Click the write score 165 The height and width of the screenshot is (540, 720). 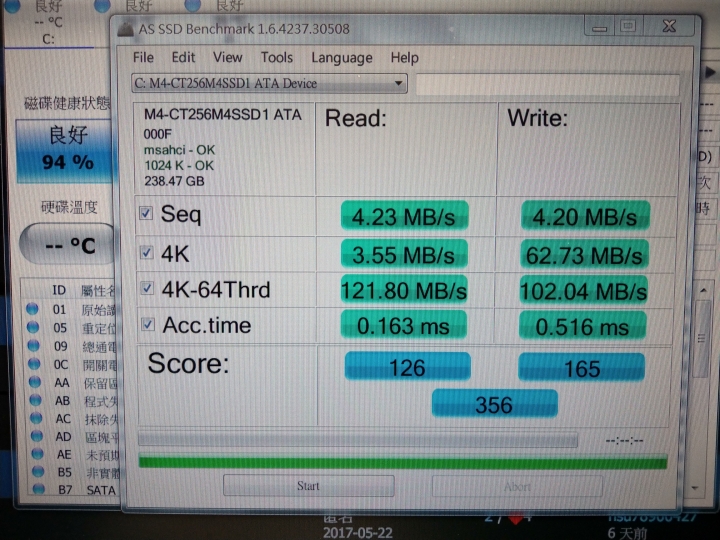coord(581,367)
